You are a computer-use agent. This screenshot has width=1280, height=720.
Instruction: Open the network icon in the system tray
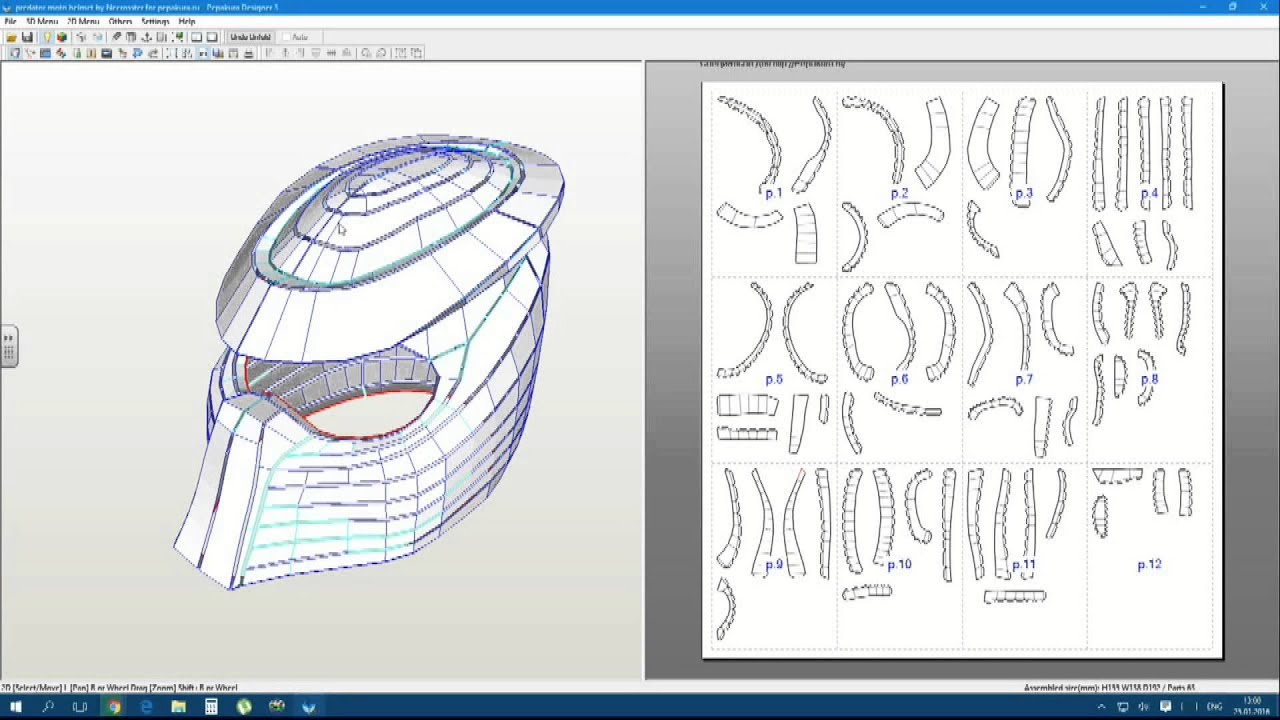[1123, 707]
